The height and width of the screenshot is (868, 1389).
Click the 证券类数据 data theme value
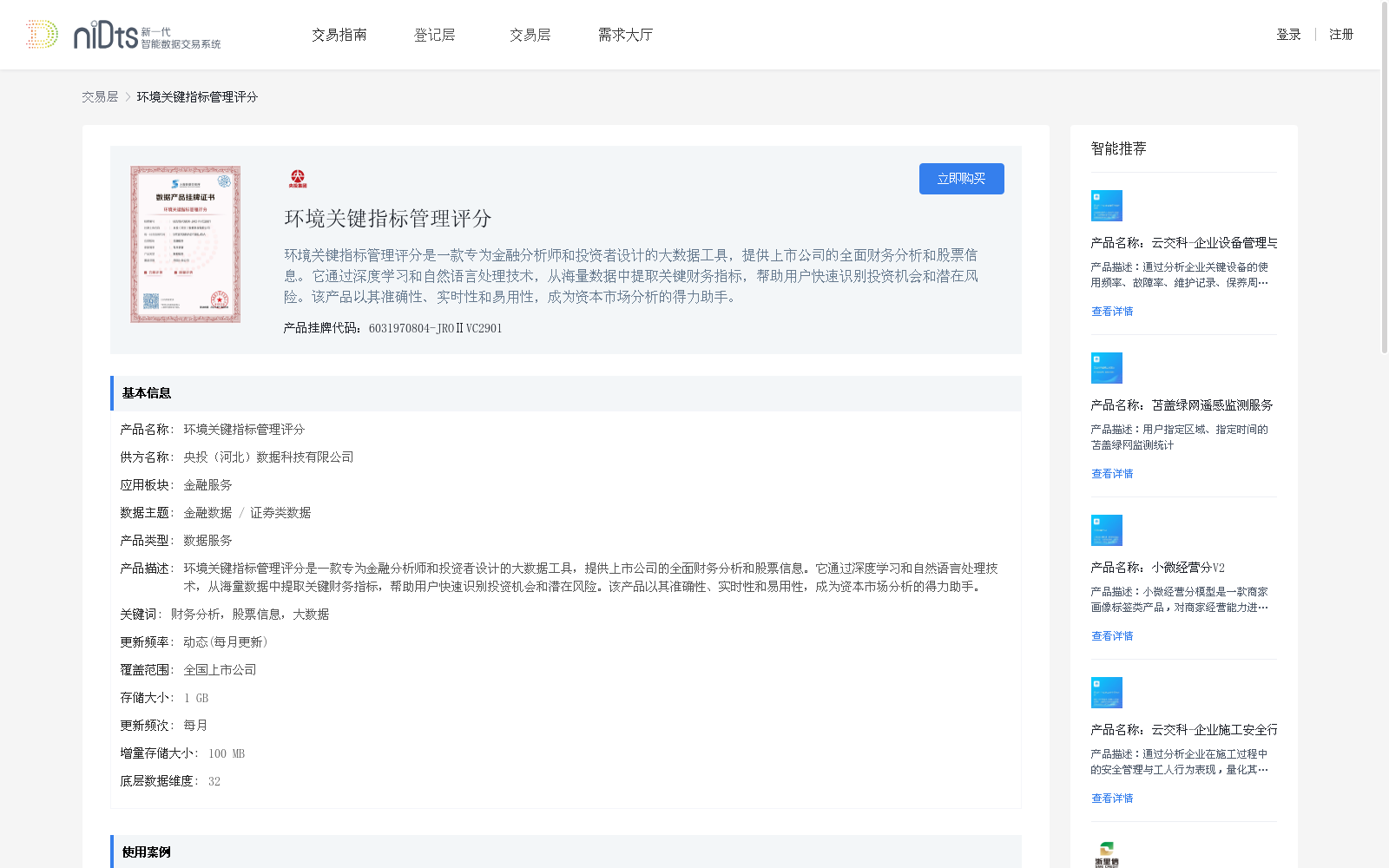pyautogui.click(x=280, y=513)
